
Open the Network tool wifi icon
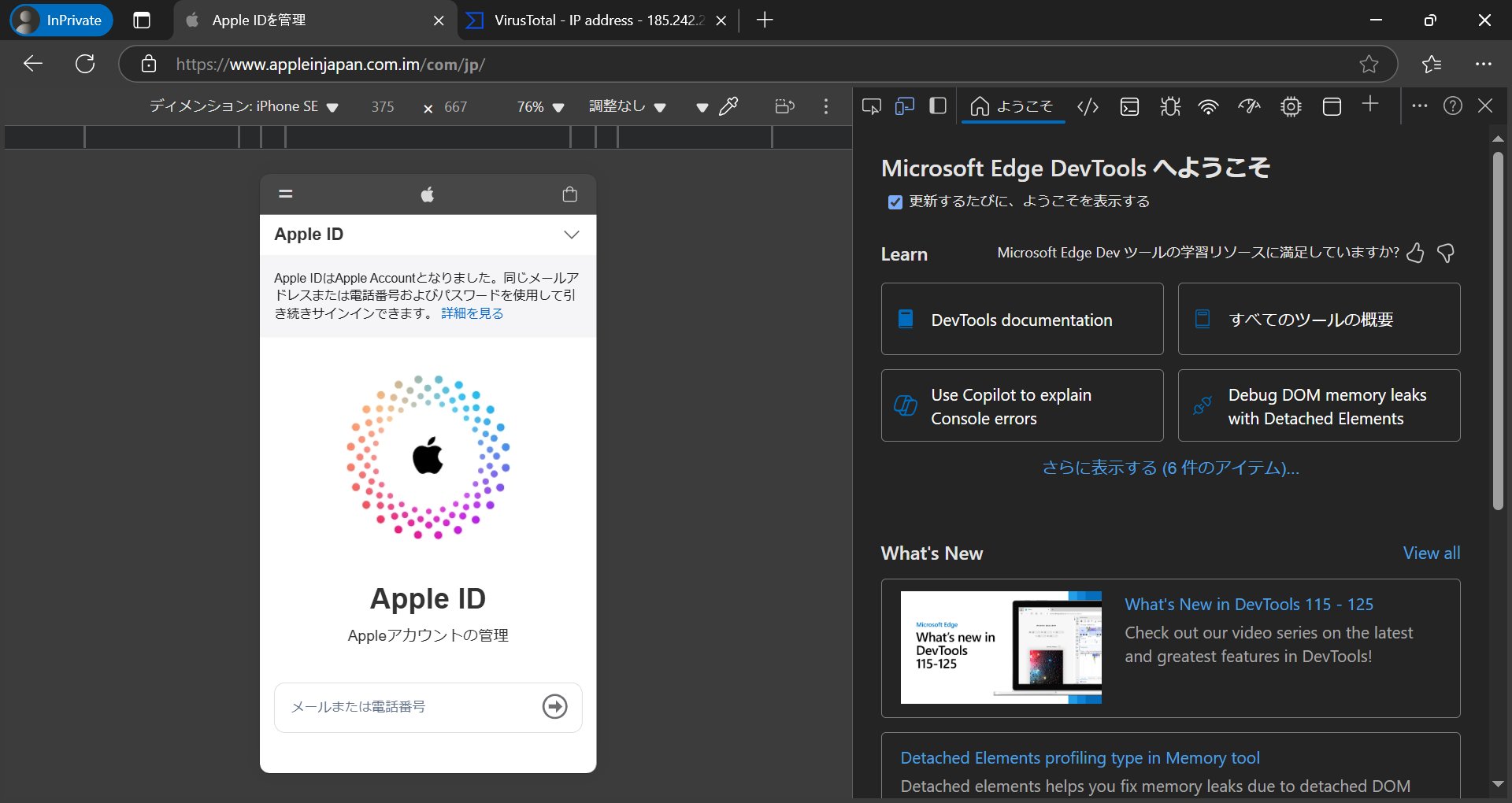(1209, 106)
